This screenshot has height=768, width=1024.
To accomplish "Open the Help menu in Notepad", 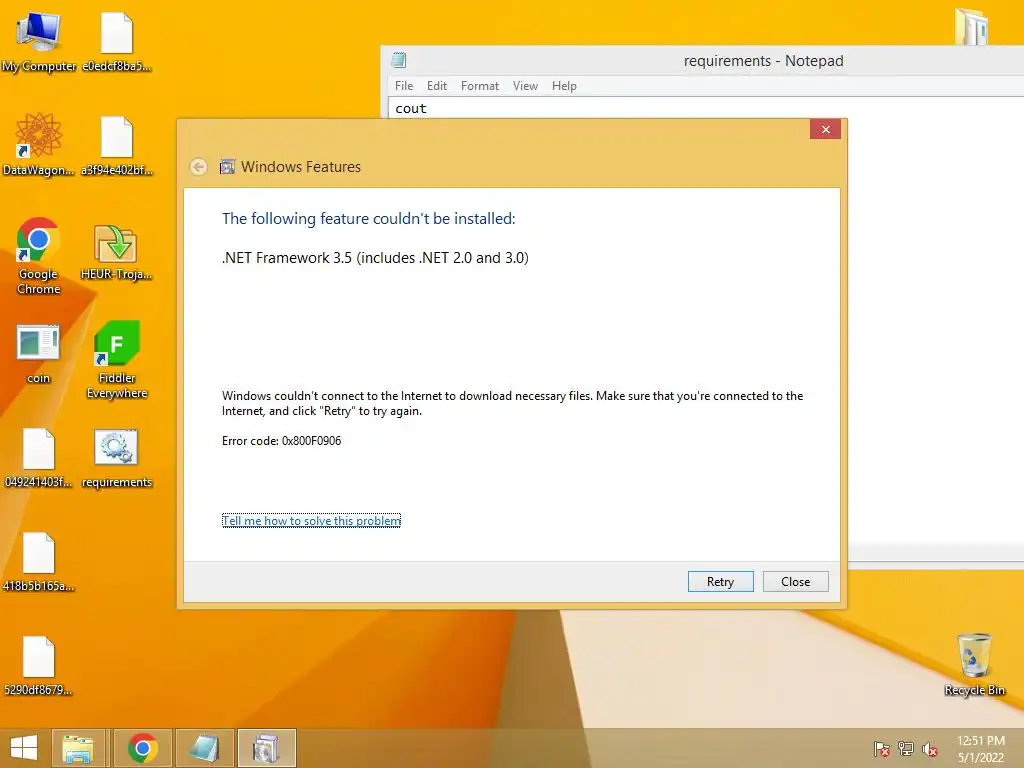I will pyautogui.click(x=564, y=86).
